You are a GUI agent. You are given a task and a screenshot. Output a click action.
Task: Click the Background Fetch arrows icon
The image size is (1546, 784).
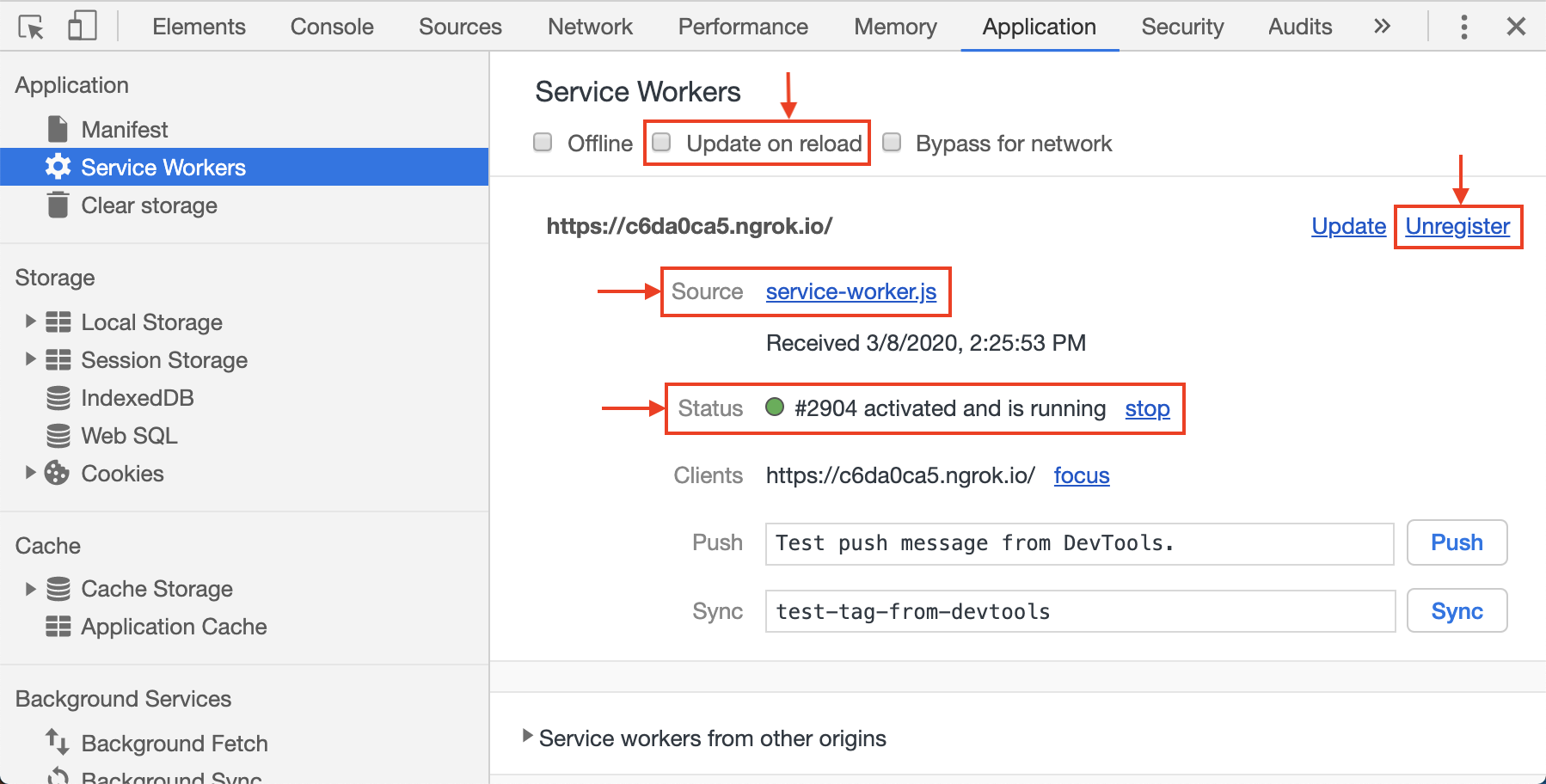(56, 743)
